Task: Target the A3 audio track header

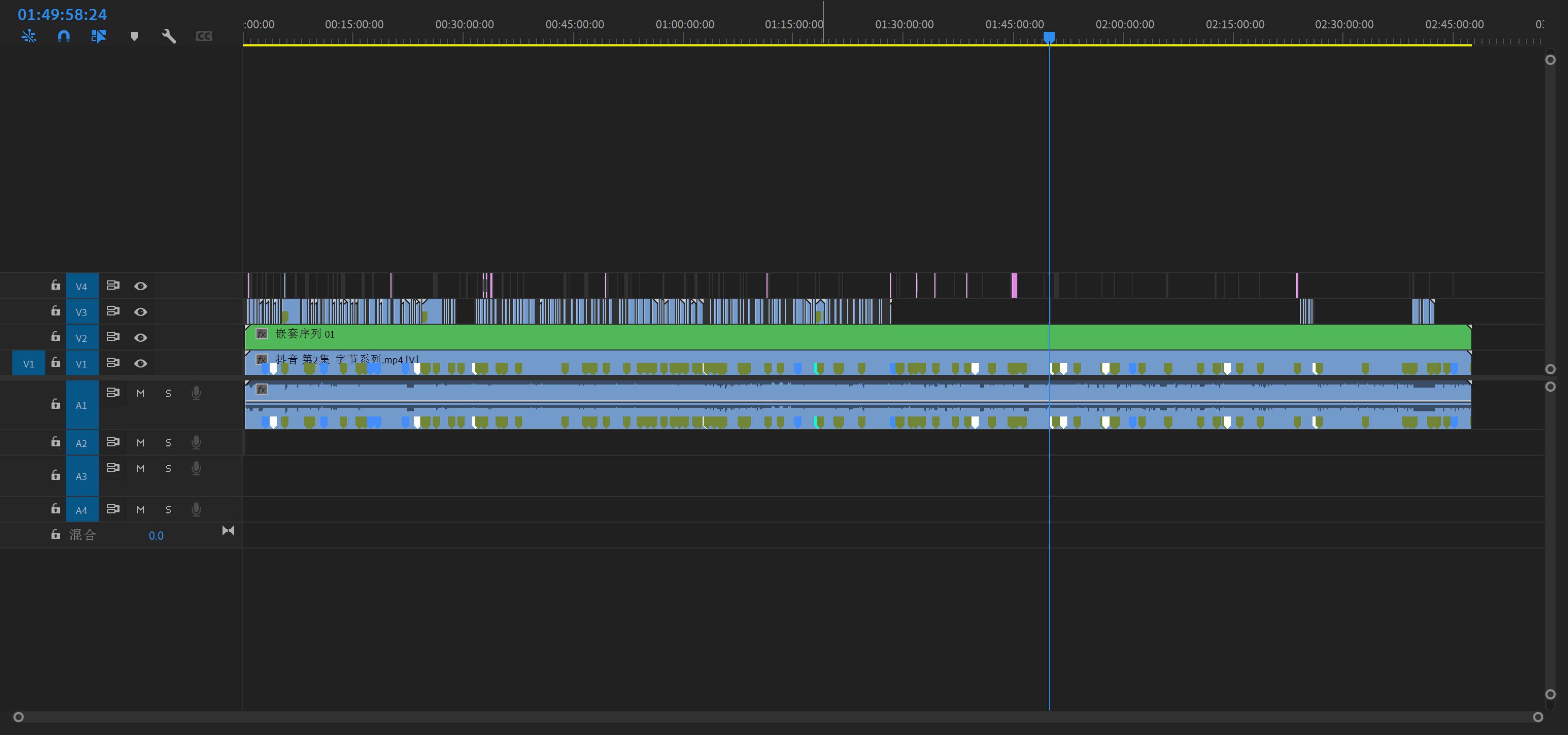Action: click(x=81, y=476)
